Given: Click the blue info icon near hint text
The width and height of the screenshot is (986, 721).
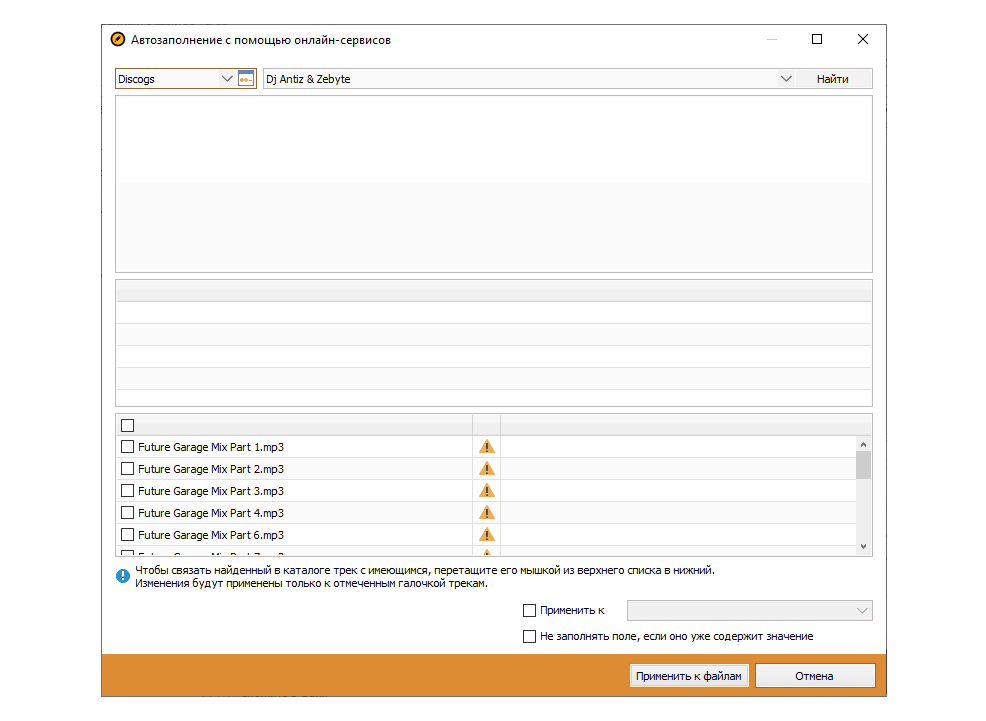Looking at the screenshot, I should pyautogui.click(x=122, y=576).
